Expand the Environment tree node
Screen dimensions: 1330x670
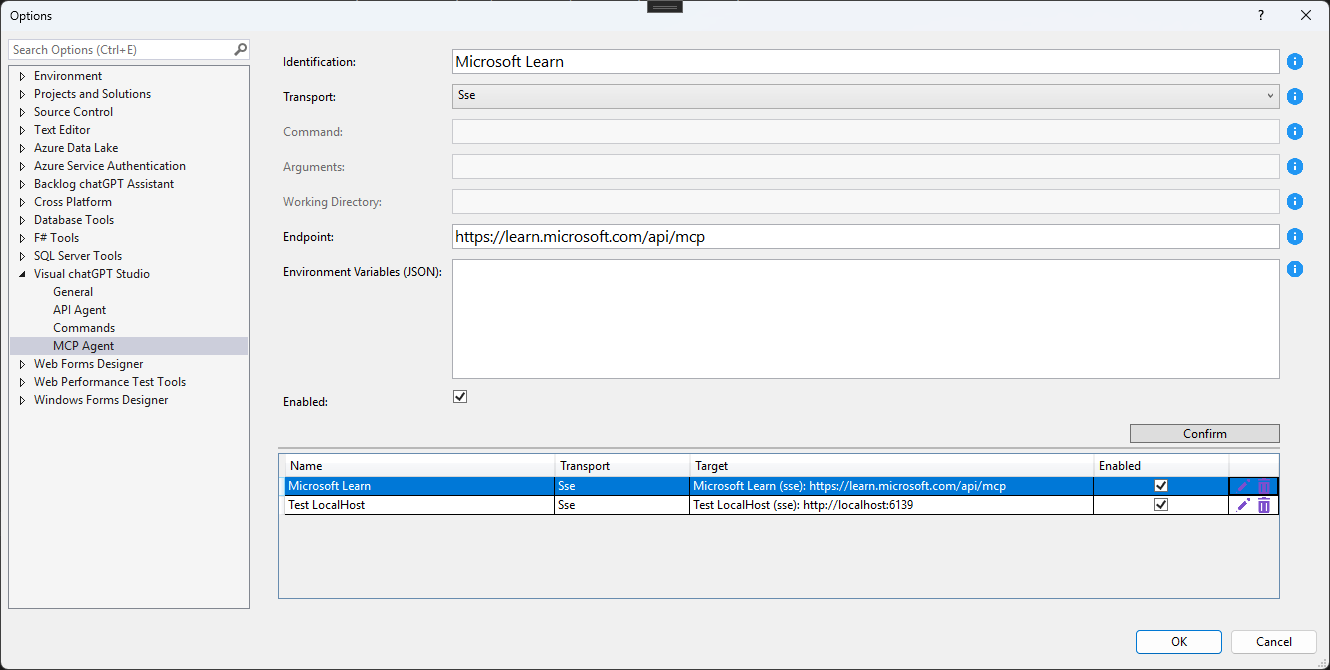pyautogui.click(x=22, y=76)
